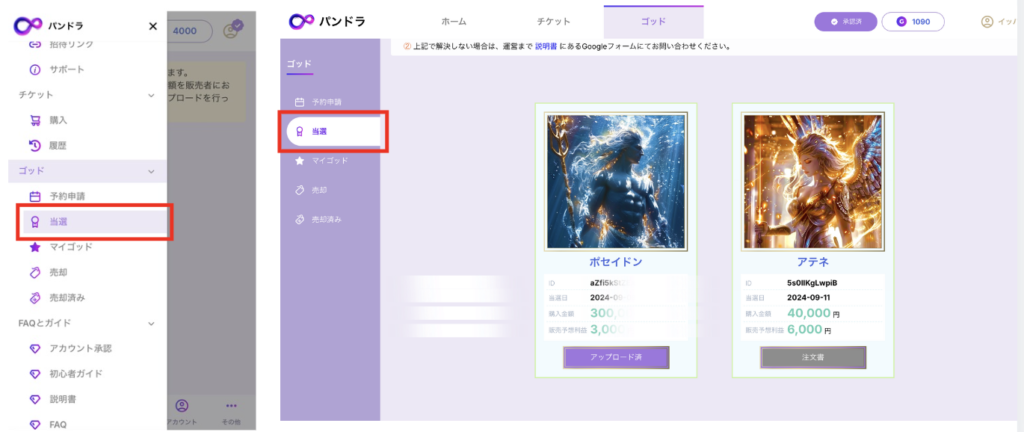Collapse the チケット section chevron

click(x=151, y=95)
